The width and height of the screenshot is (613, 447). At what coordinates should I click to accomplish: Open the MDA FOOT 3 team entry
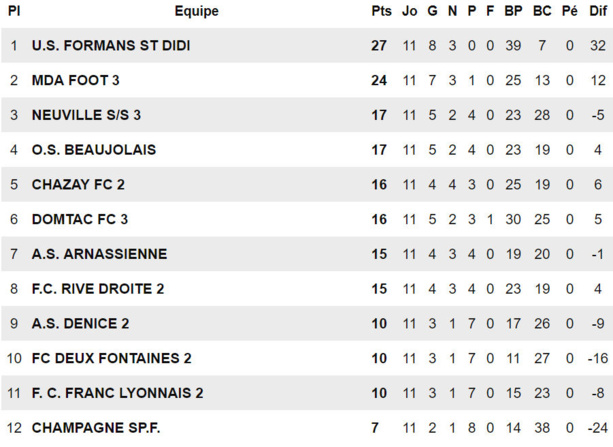tap(76, 80)
